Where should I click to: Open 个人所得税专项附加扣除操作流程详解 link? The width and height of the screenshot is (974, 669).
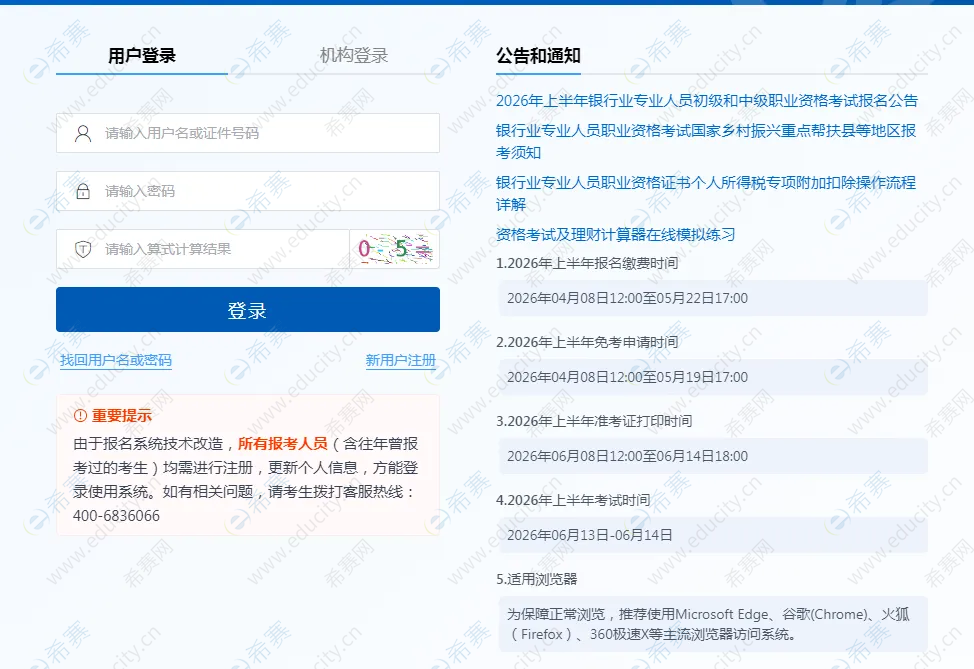[x=706, y=193]
